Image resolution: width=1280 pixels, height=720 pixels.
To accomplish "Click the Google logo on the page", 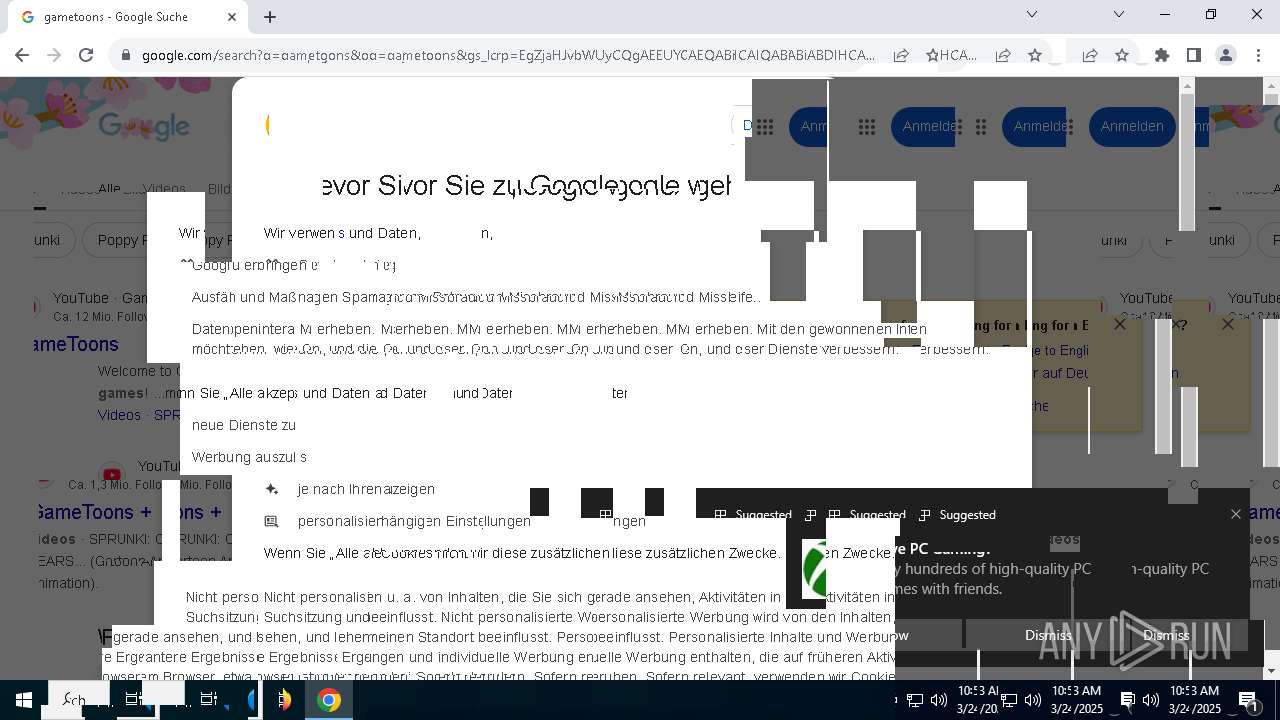I will click(x=144, y=126).
